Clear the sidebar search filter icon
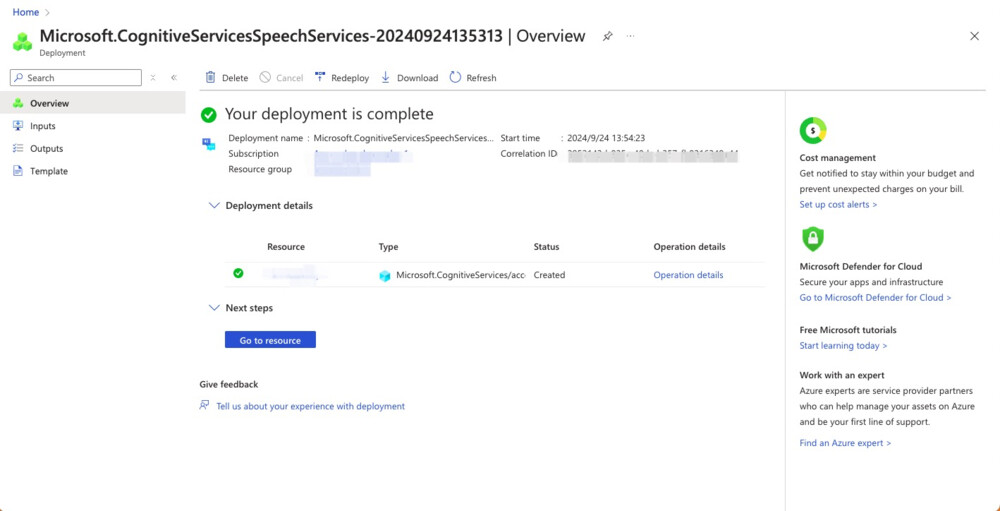Viewport: 1000px width, 511px height. pos(153,77)
